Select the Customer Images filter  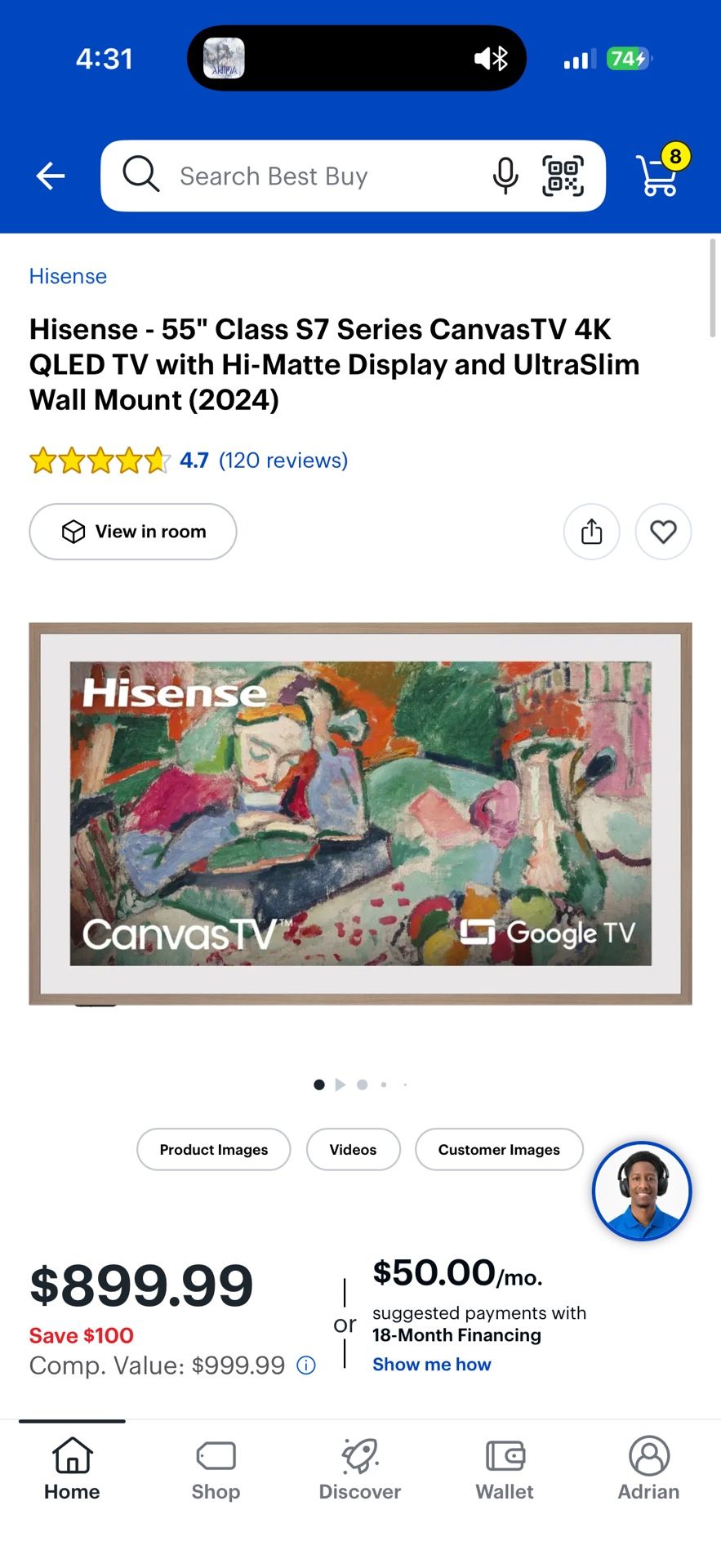[499, 1149]
